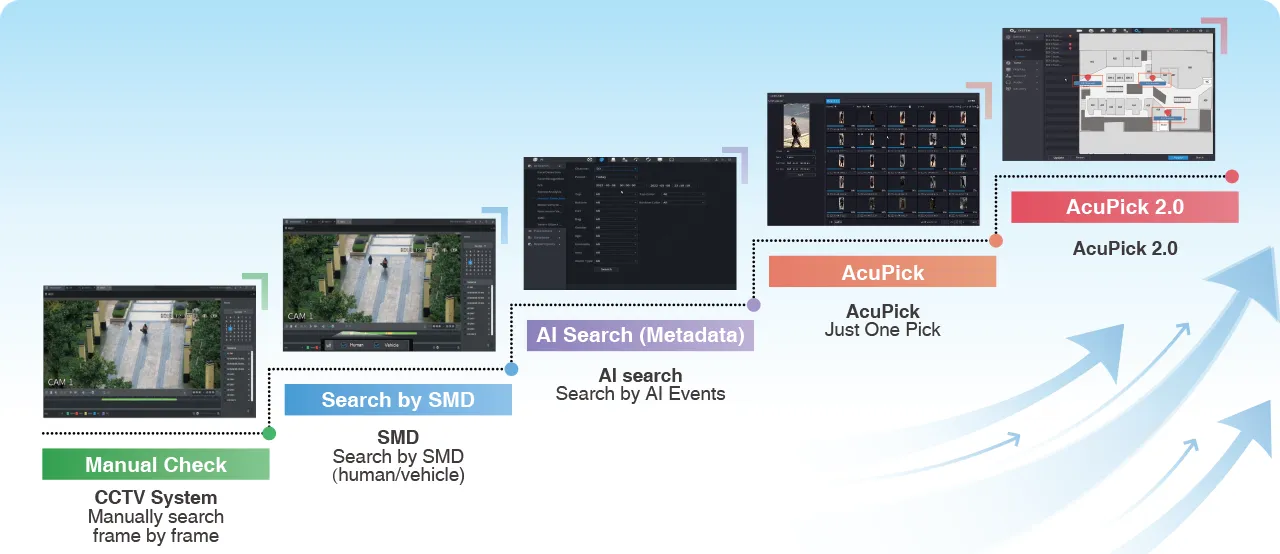This screenshot has height=554, width=1280.
Task: Click green timeline bar in Manual Check screenshot
Action: [139, 399]
